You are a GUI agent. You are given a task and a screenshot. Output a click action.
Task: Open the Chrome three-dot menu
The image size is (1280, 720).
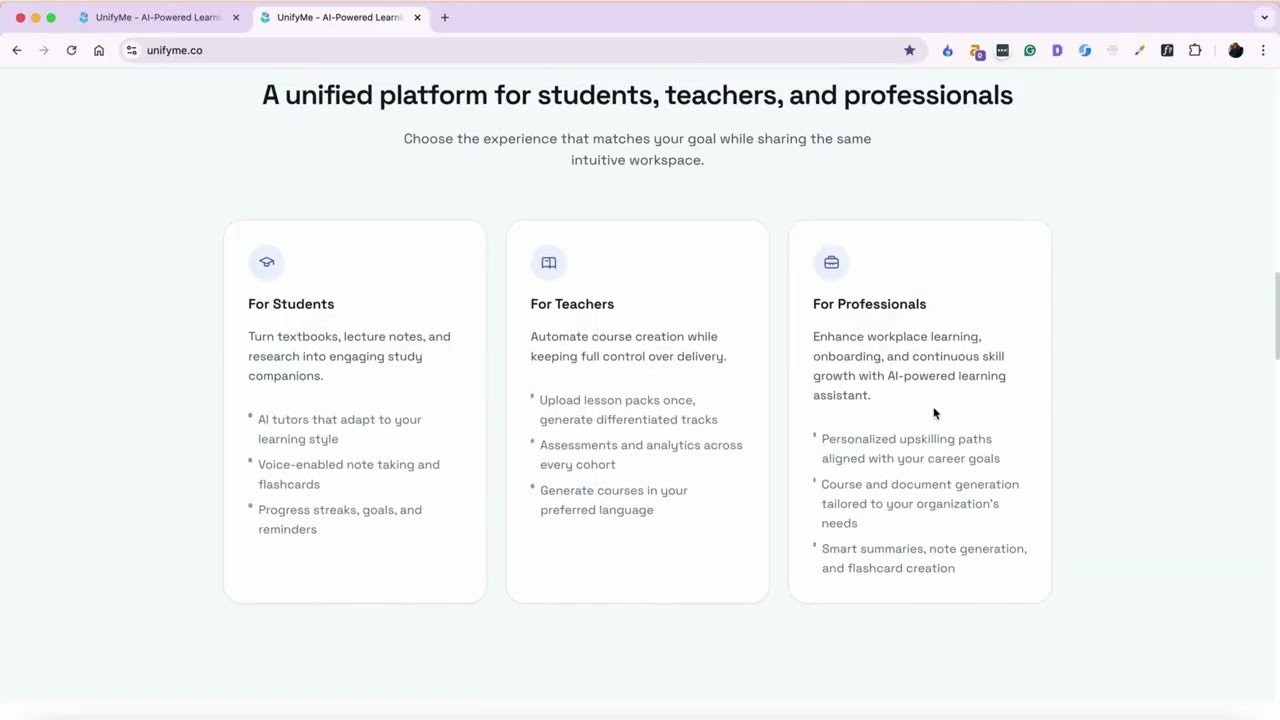pos(1264,50)
